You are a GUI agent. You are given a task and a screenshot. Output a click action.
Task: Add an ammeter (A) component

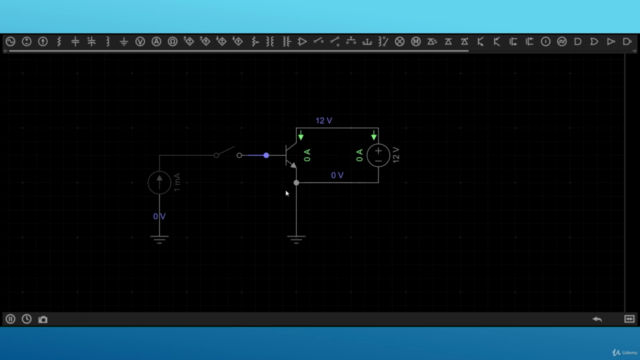tap(156, 42)
